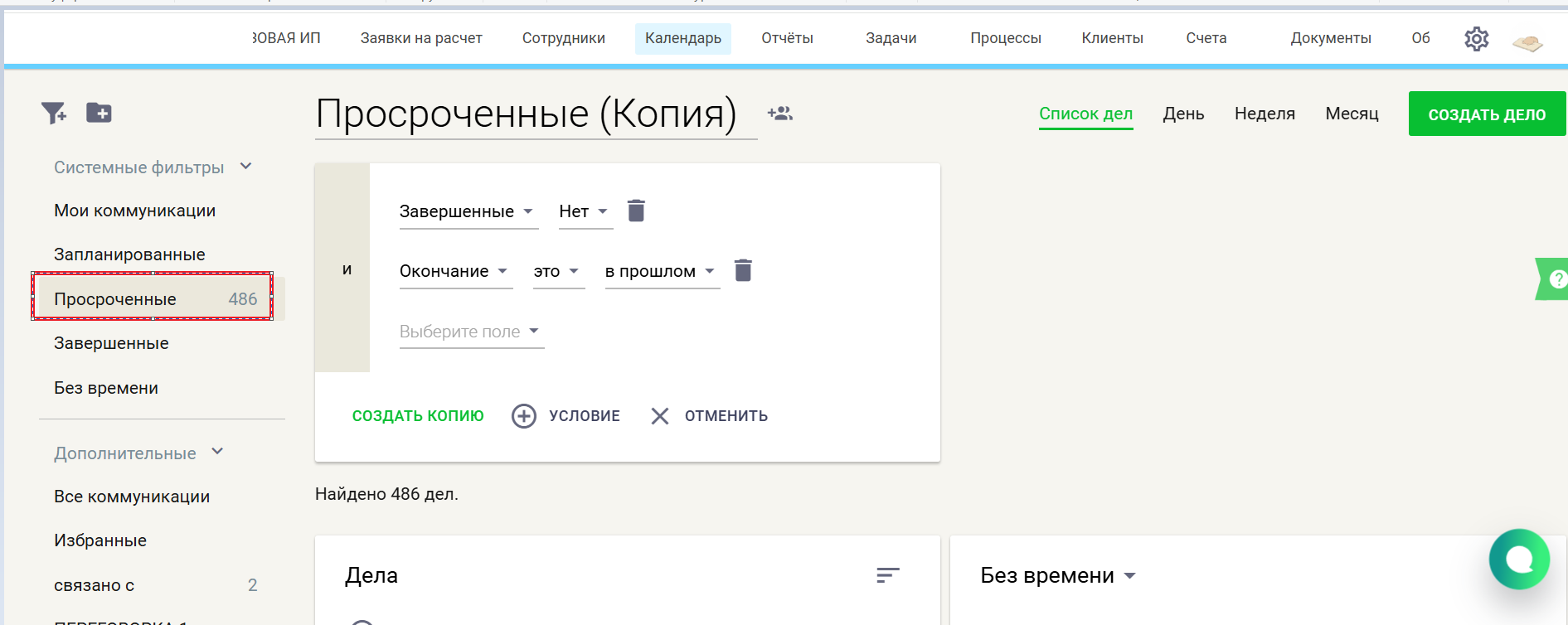This screenshot has width=1568, height=625.
Task: Open Клиенты menu item
Action: 1113,38
